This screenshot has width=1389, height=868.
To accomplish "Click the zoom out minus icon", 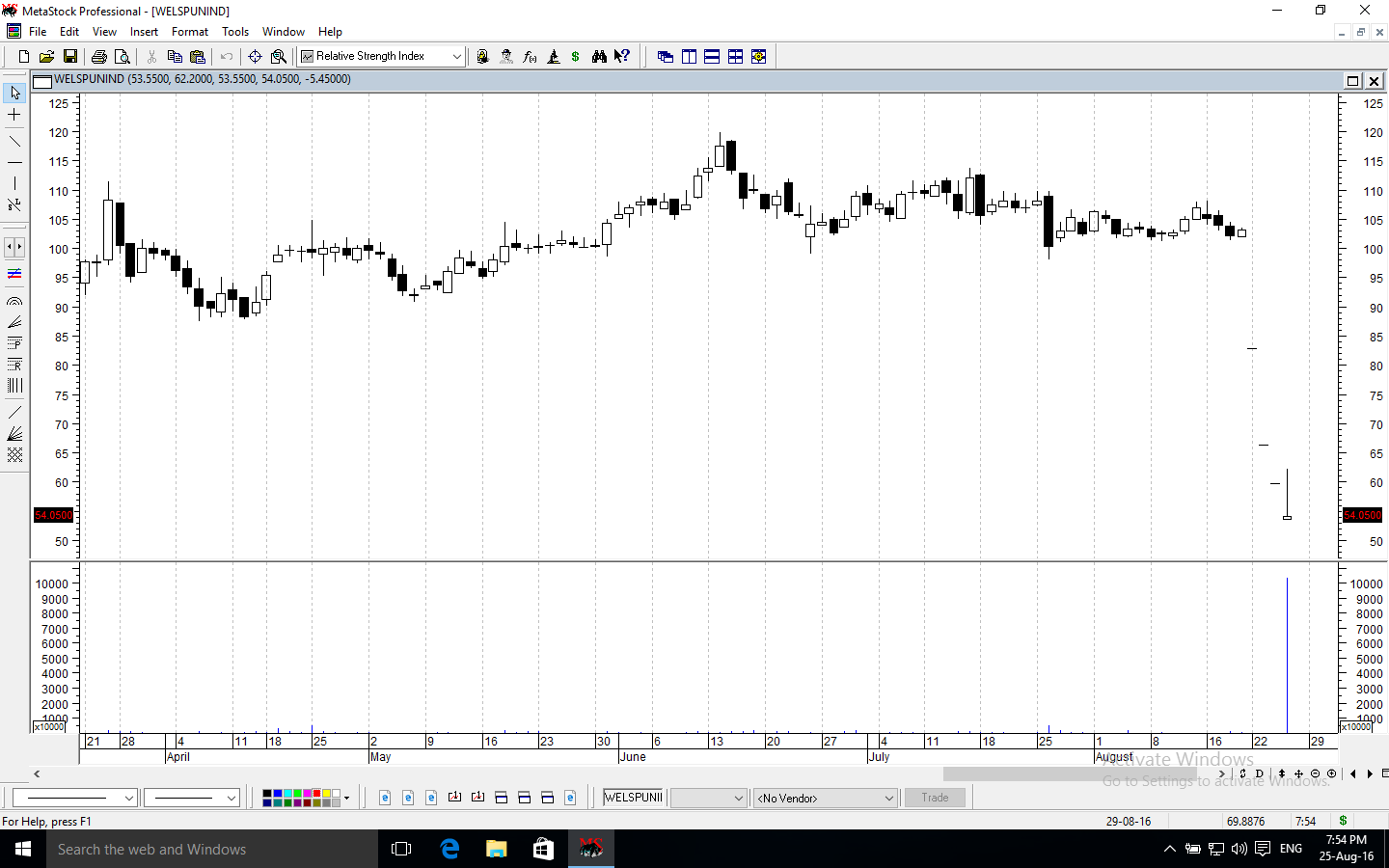I will click(x=1315, y=773).
